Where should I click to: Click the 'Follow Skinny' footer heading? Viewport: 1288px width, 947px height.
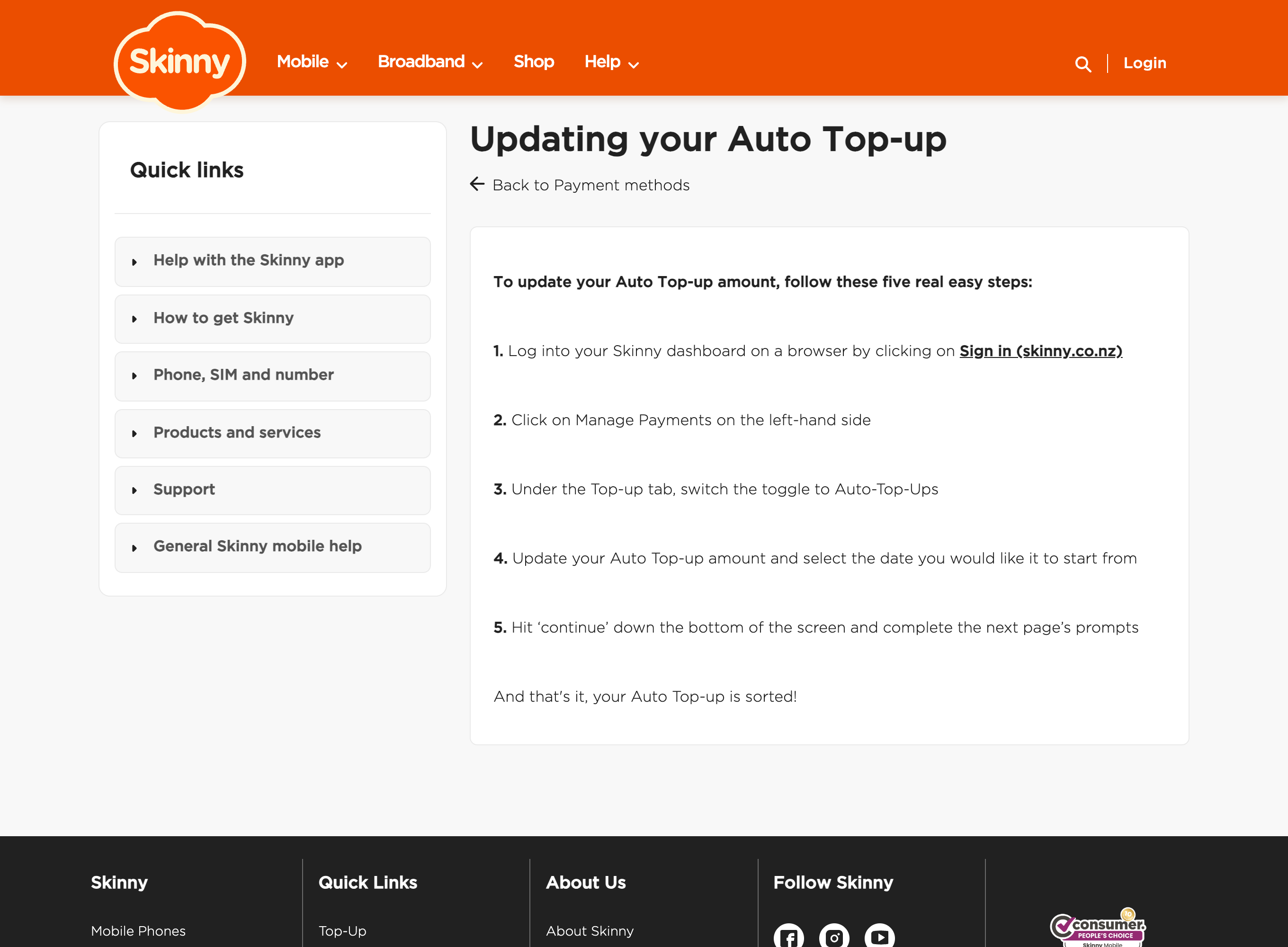833,882
